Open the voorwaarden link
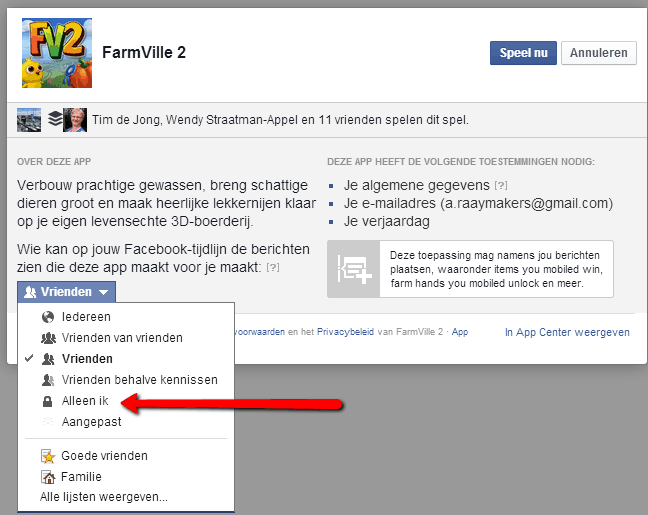 260,332
